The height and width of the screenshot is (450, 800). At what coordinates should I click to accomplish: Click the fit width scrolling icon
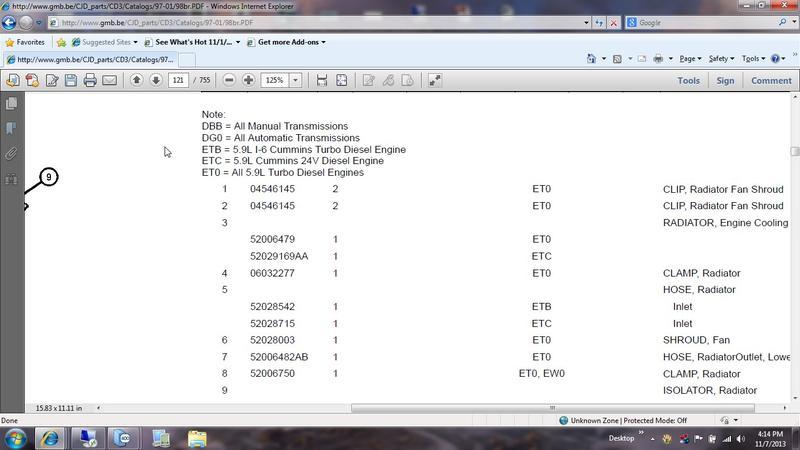[x=321, y=80]
